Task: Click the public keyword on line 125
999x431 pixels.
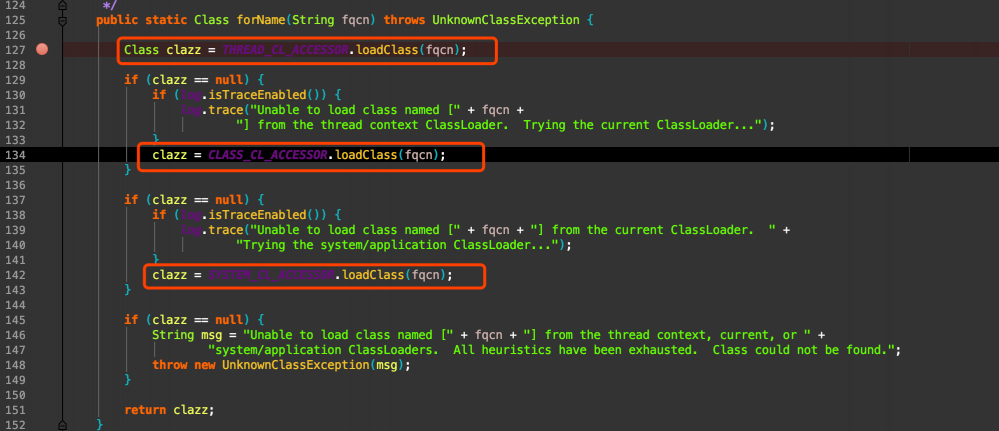Action: [116, 19]
